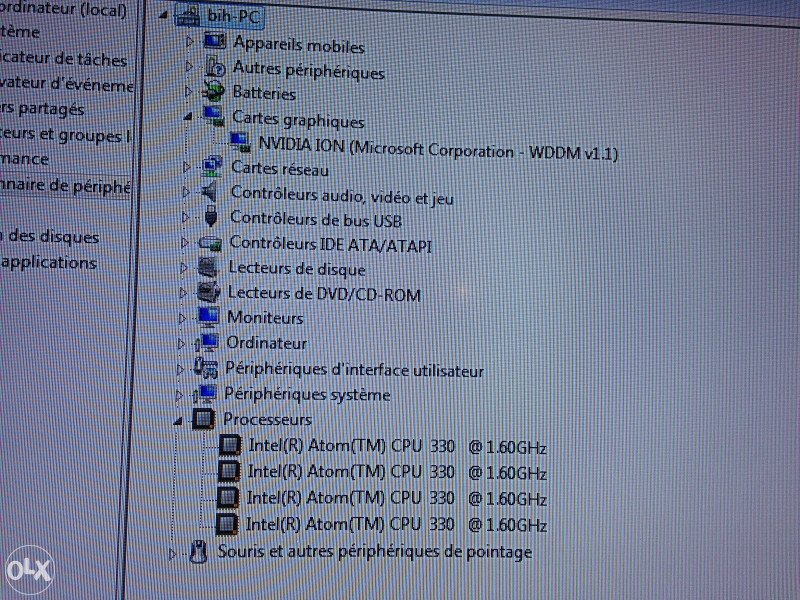
Task: Select the bih-PC label
Action: pyautogui.click(x=233, y=16)
